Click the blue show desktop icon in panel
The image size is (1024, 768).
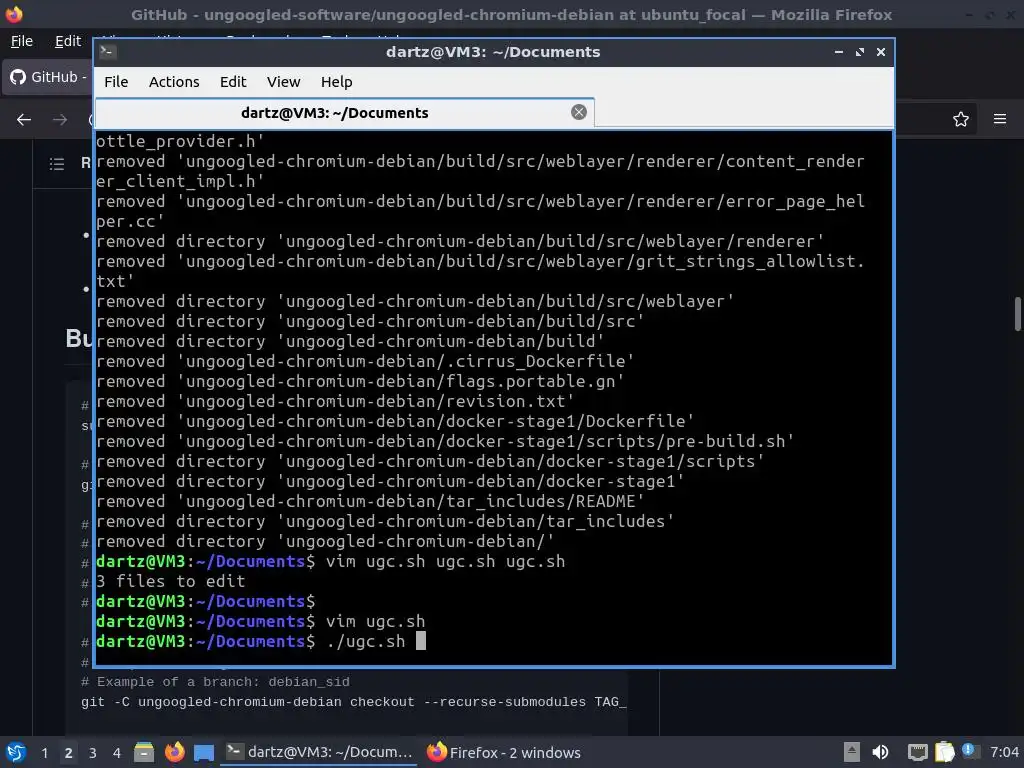[x=204, y=753]
